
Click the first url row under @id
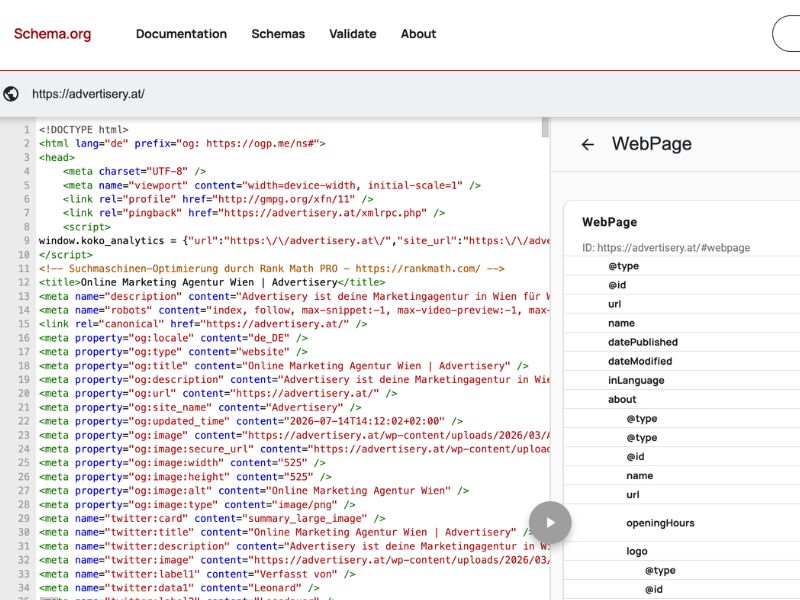(x=682, y=304)
